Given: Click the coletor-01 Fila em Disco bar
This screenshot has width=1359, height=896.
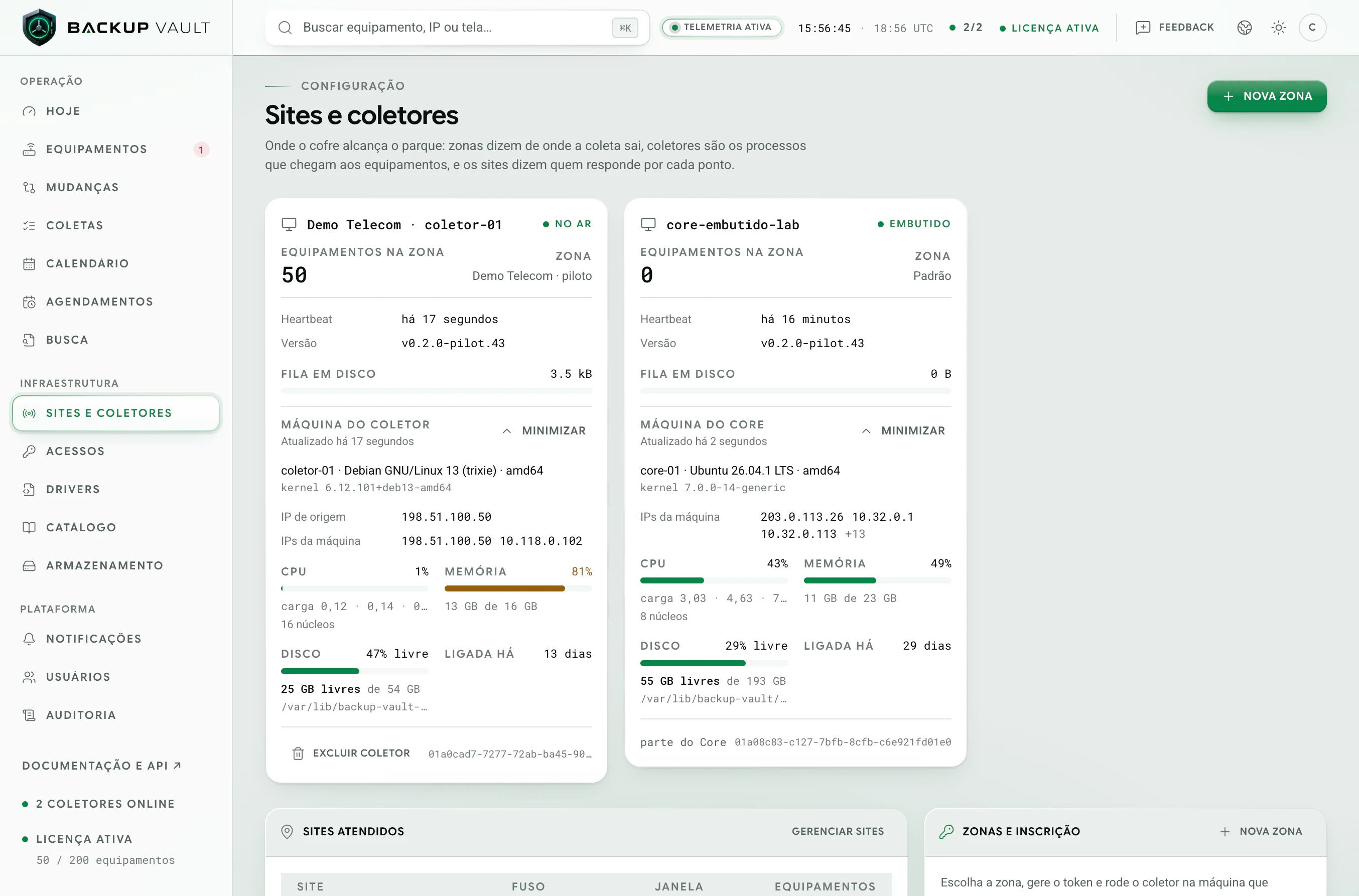Looking at the screenshot, I should [x=437, y=391].
